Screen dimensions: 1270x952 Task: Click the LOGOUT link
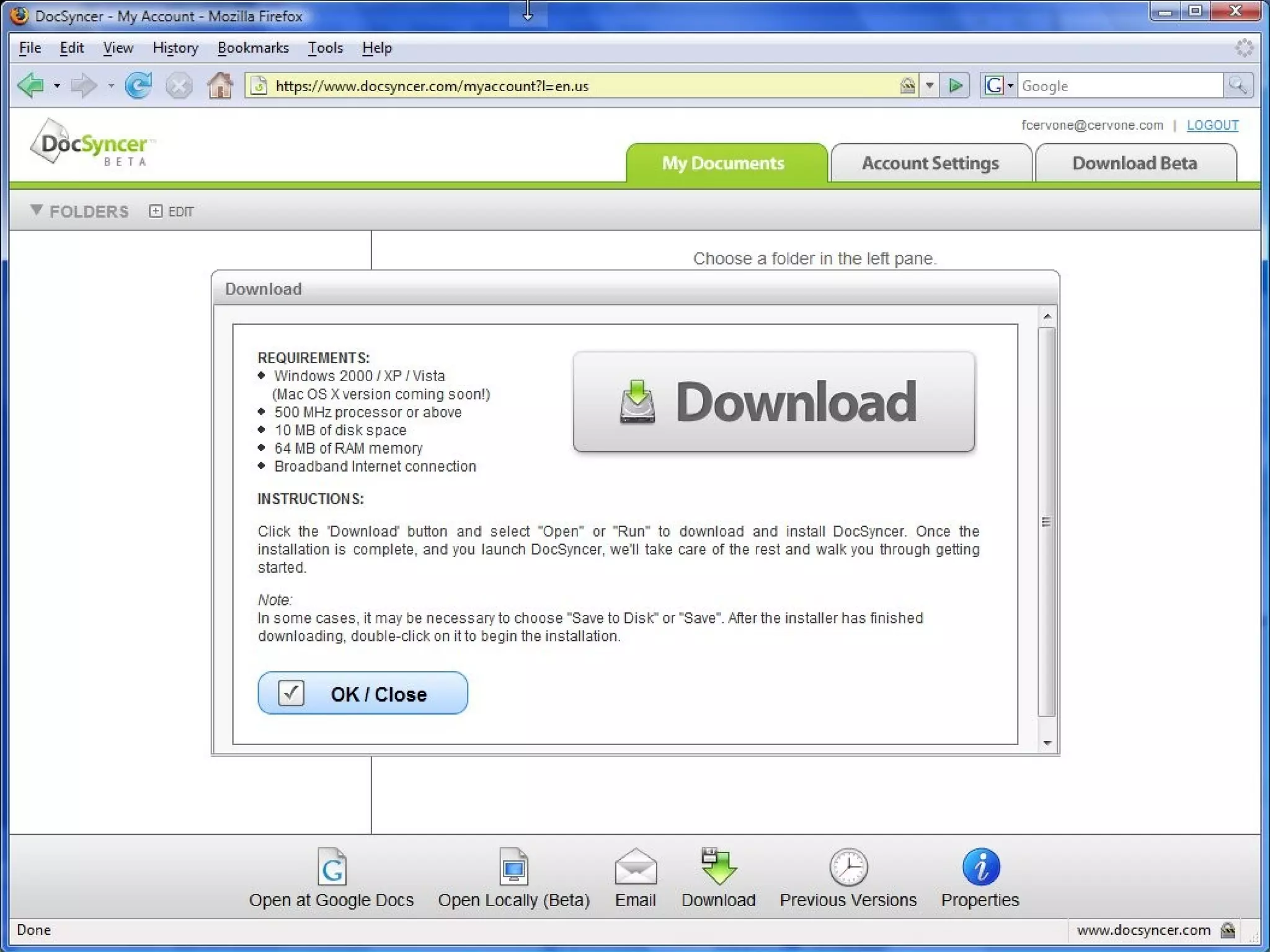point(1212,125)
